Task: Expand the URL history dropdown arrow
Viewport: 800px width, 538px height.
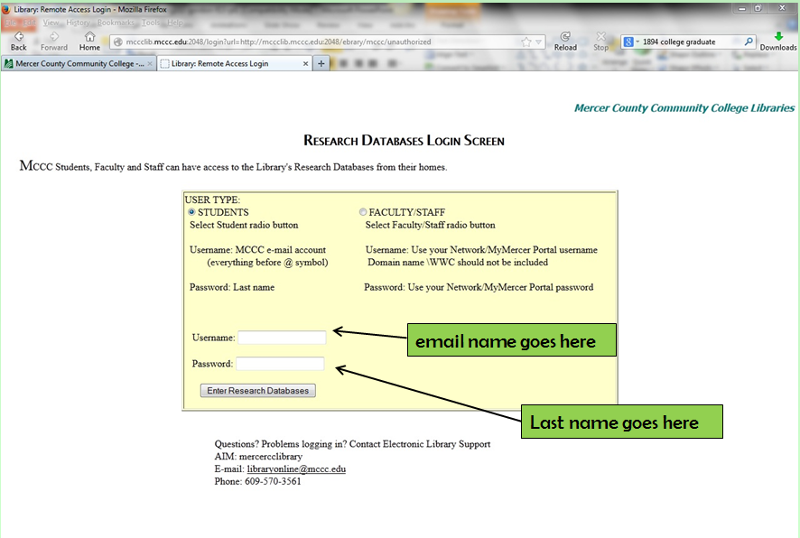Action: point(538,42)
